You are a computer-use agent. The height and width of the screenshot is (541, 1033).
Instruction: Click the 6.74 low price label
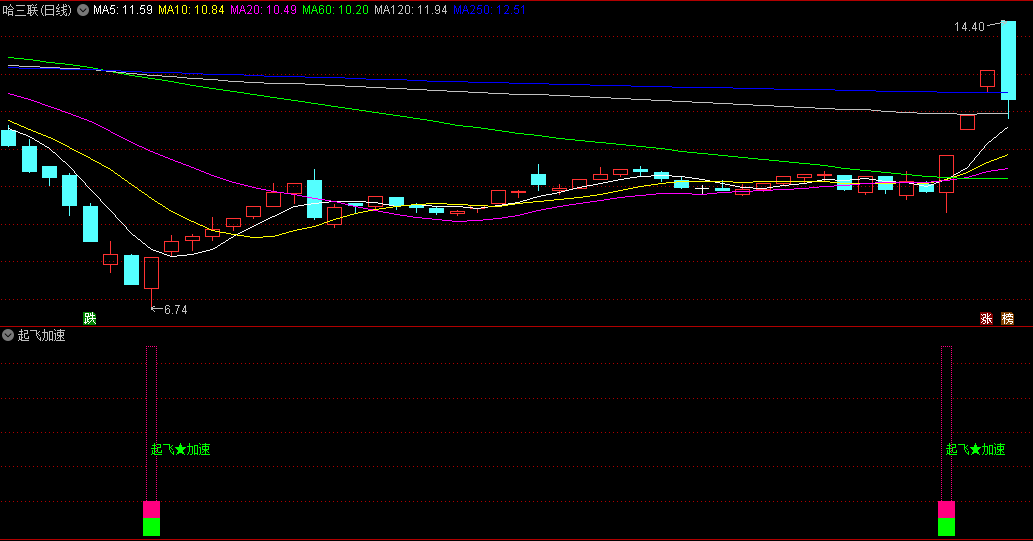pyautogui.click(x=175, y=310)
